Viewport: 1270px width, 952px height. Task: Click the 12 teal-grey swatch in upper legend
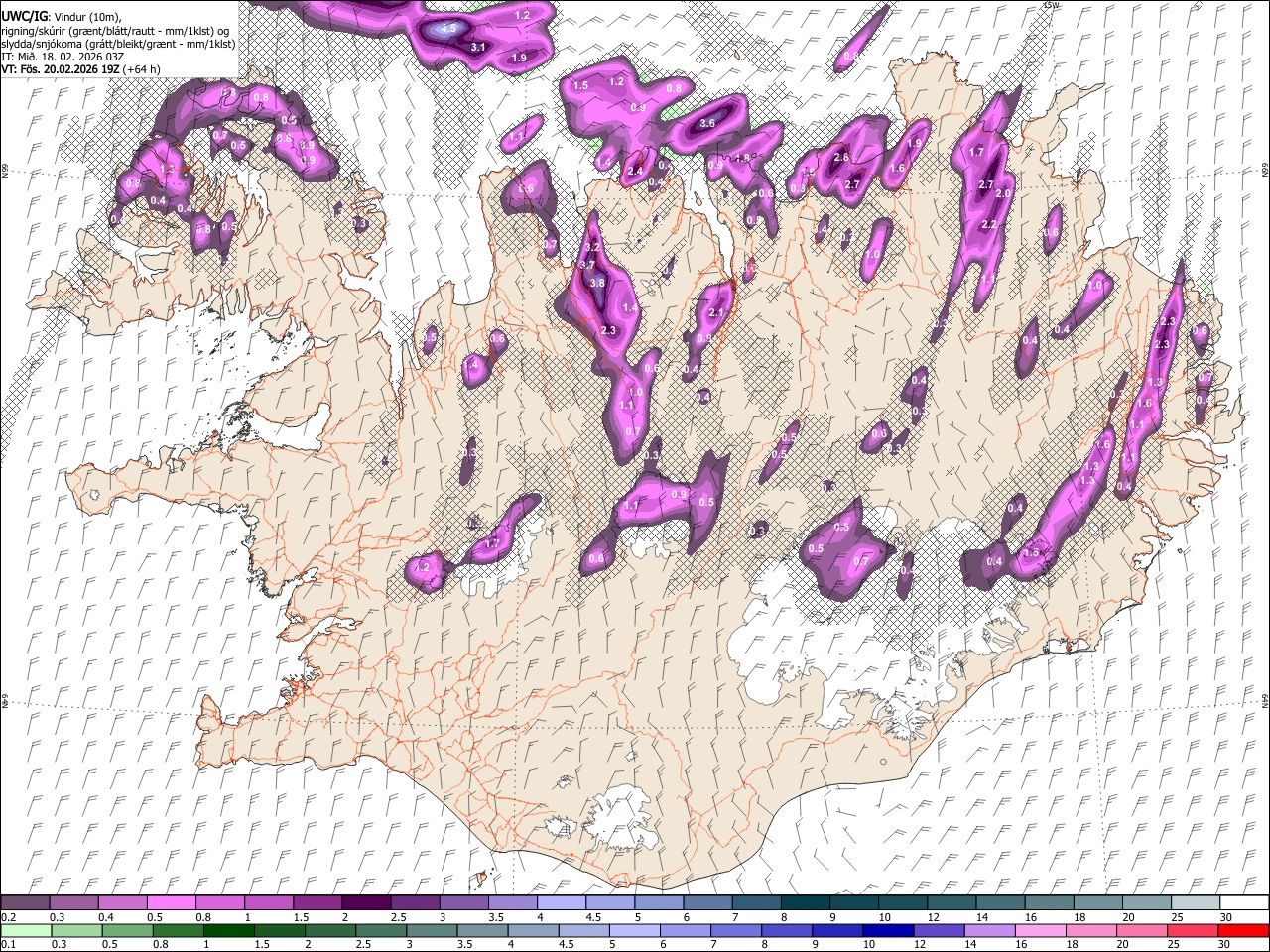tap(951, 902)
